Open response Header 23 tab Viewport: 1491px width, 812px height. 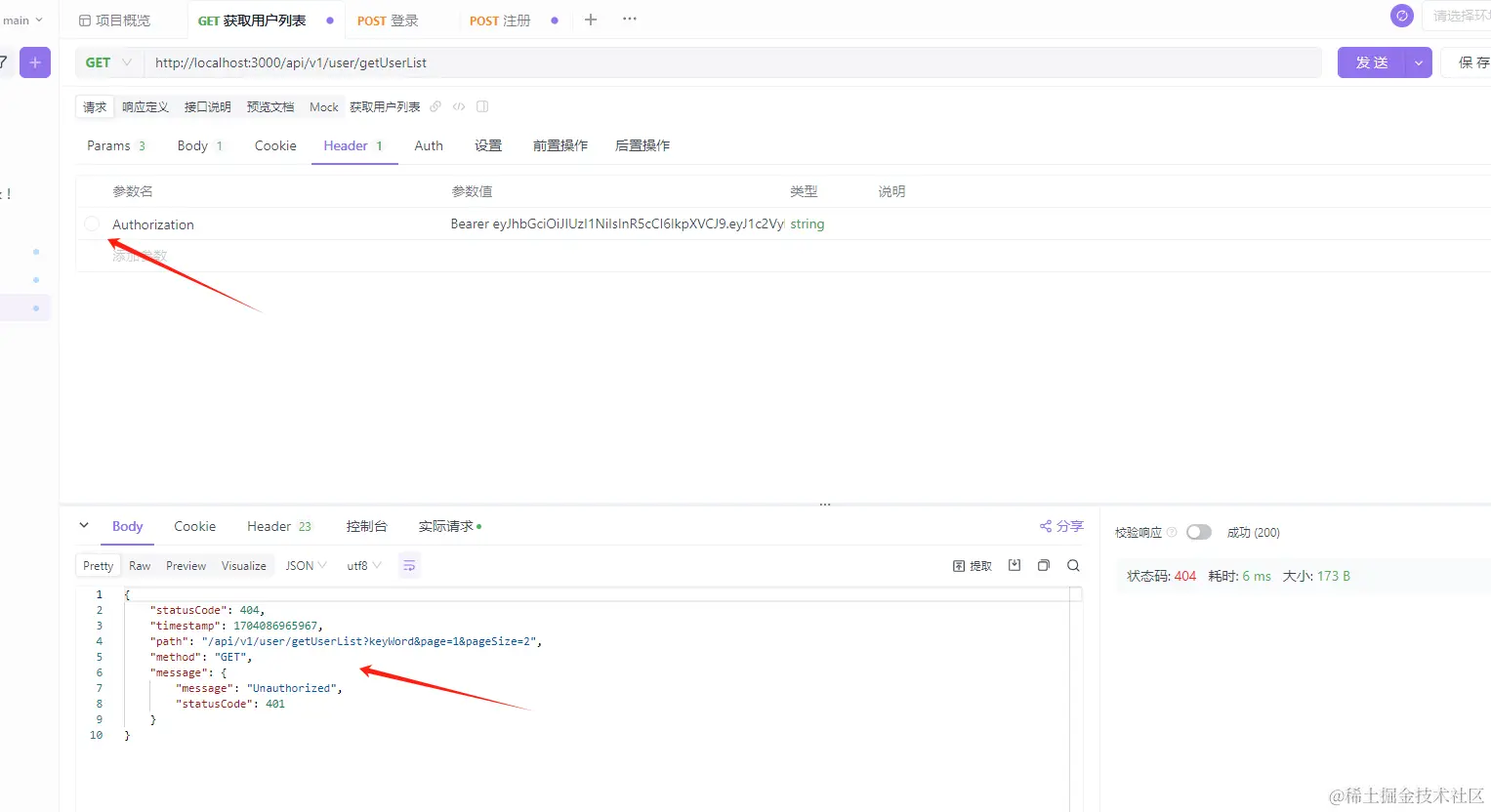(x=279, y=526)
